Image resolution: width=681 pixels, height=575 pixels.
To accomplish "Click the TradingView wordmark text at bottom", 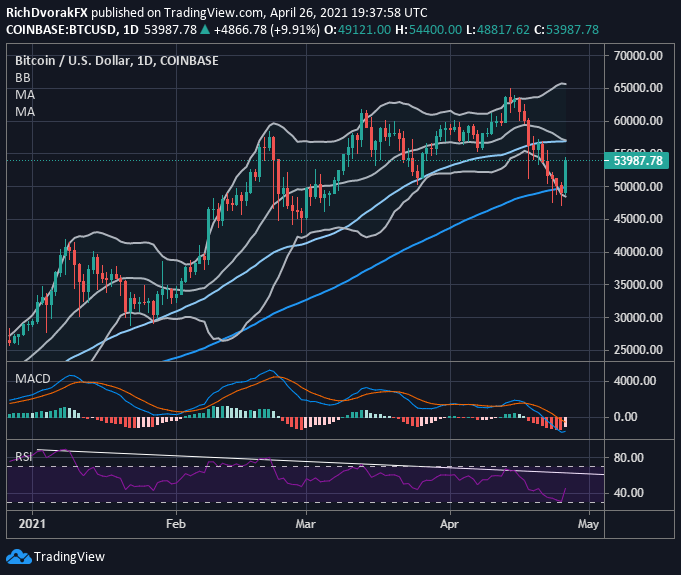I will (x=69, y=557).
